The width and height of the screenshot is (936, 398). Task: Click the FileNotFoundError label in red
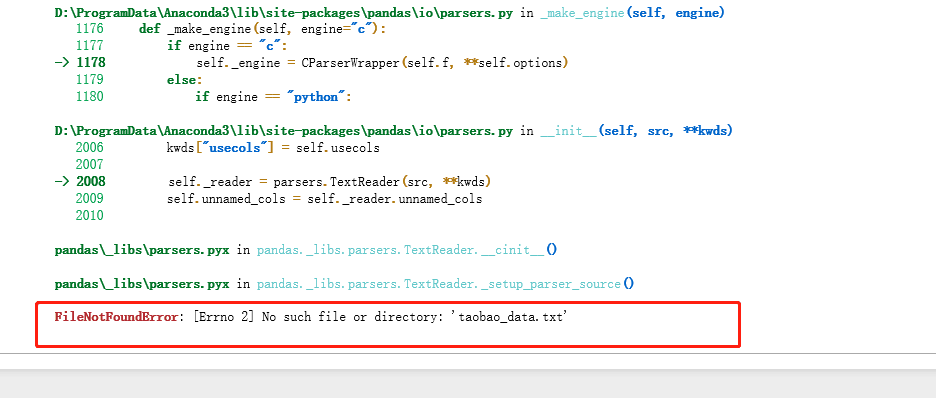[116, 317]
